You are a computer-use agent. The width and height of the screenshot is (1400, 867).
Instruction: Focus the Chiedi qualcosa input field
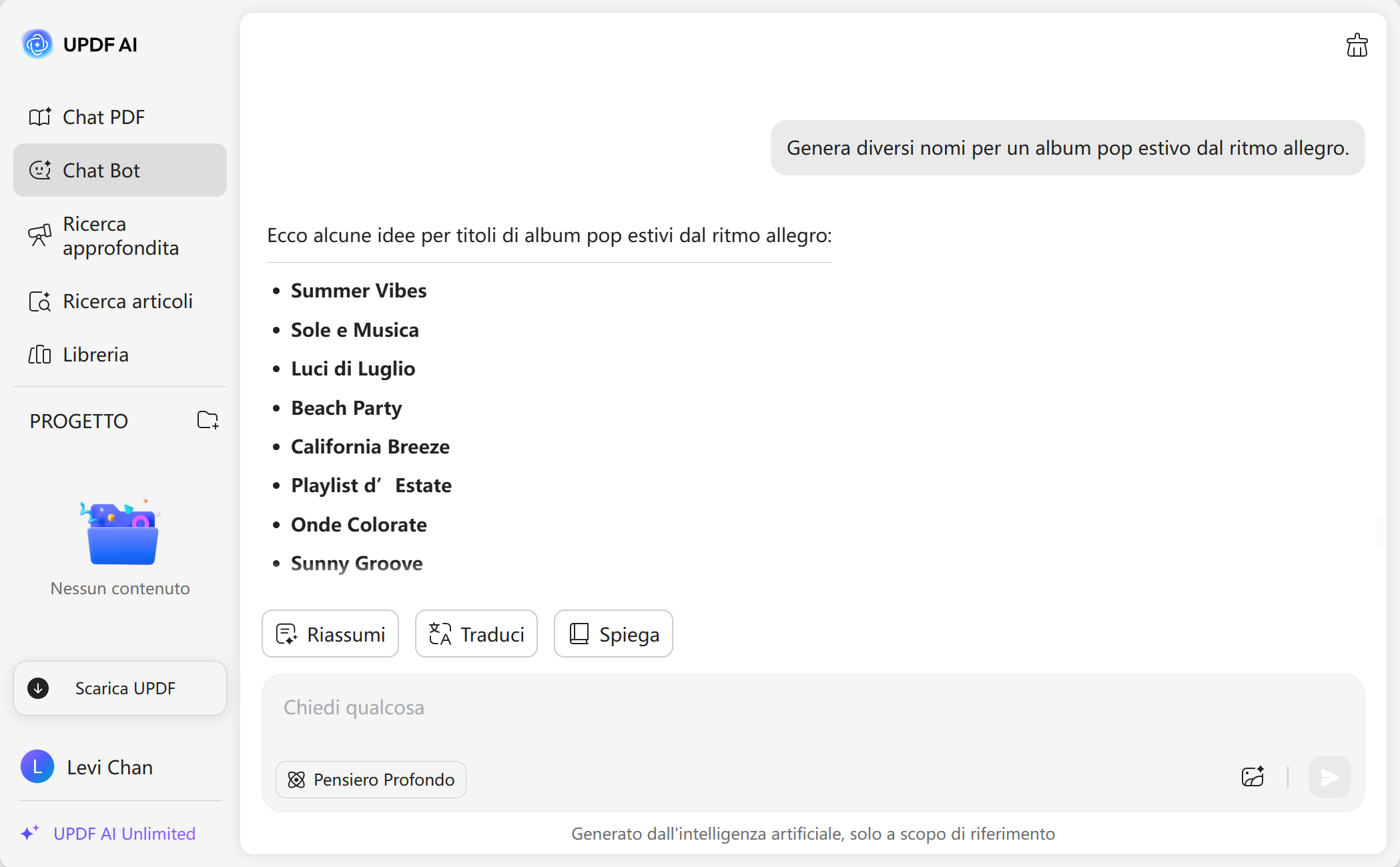click(x=734, y=708)
